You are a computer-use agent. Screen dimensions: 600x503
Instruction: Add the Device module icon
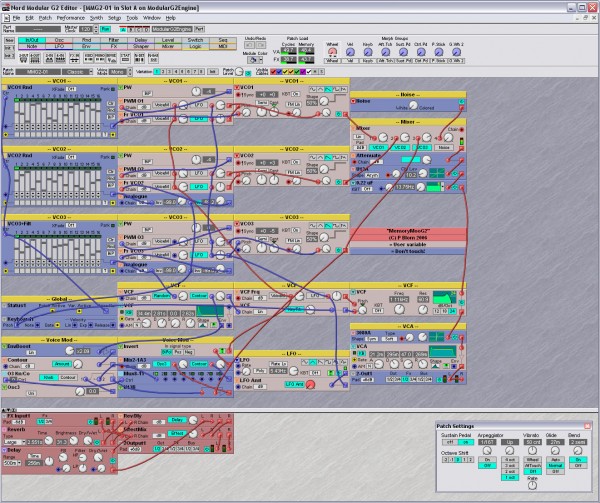coord(111,58)
